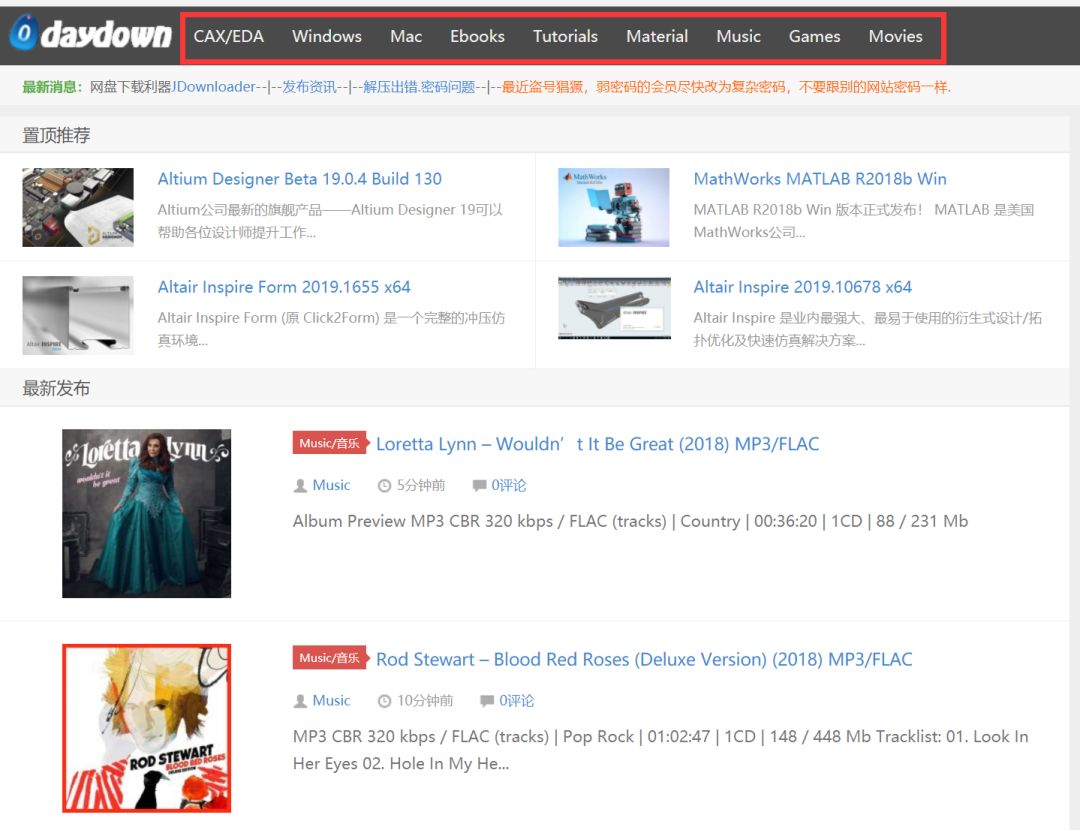Open Rod Stewart Blood Red Roses post
1080x830 pixels.
tap(644, 660)
